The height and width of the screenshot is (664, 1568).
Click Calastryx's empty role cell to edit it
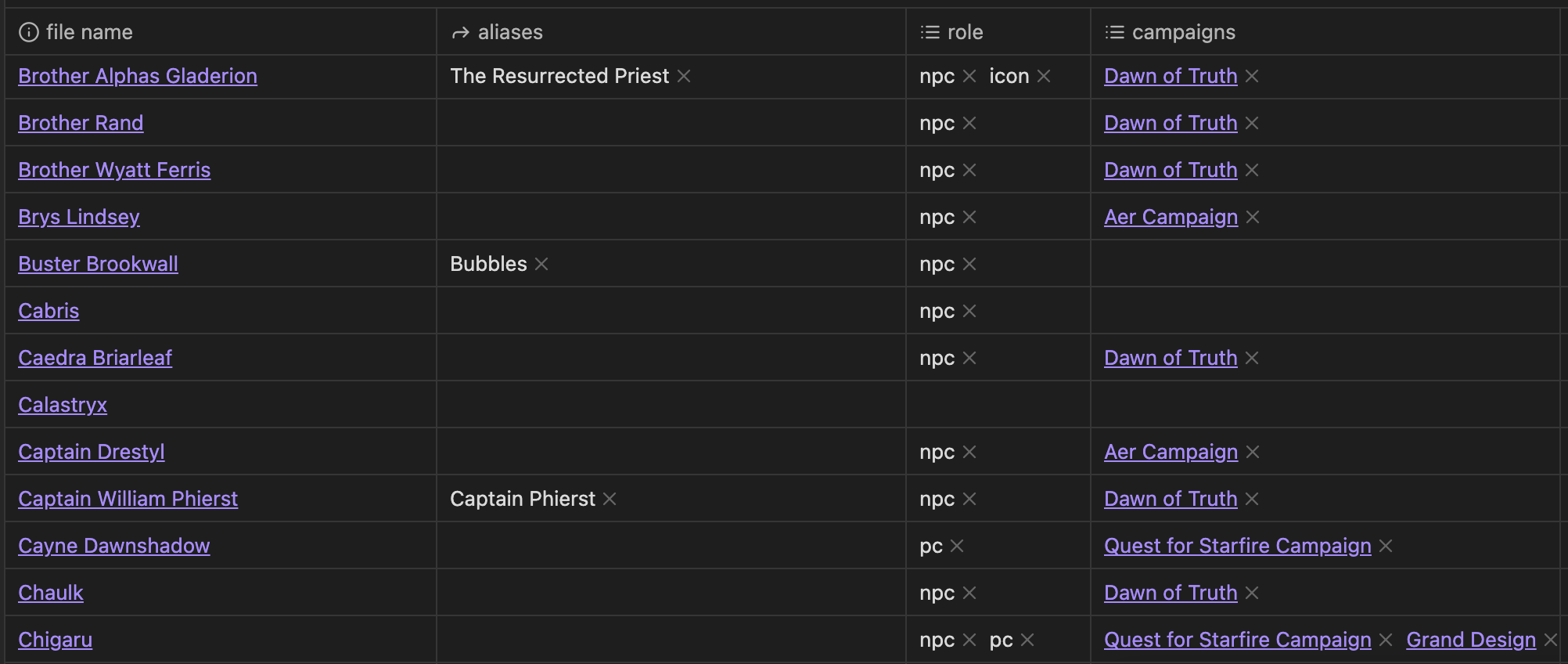coord(998,405)
